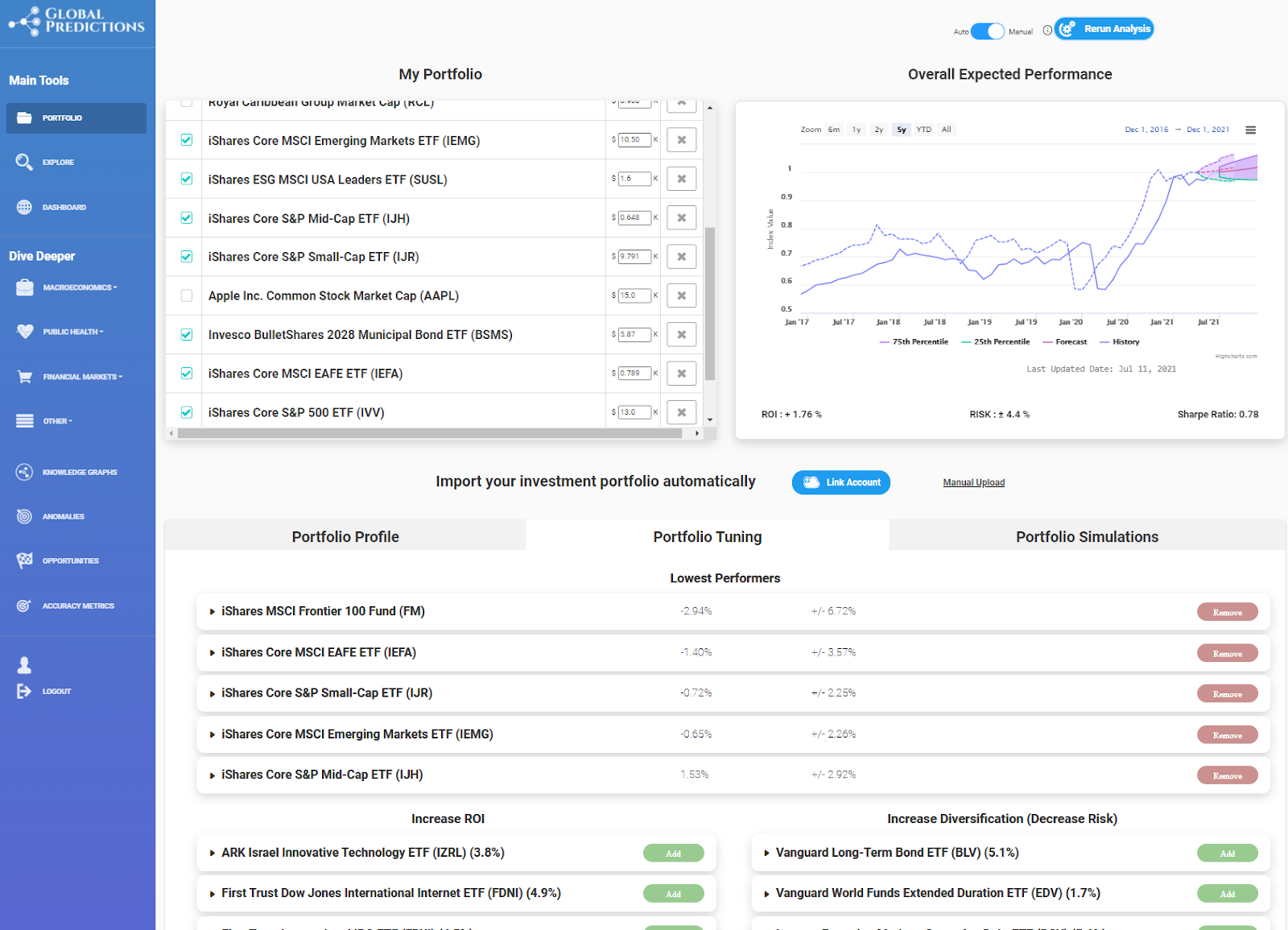Click the Macroeconomics briefcase icon
Image resolution: width=1288 pixels, height=930 pixels.
[25, 287]
